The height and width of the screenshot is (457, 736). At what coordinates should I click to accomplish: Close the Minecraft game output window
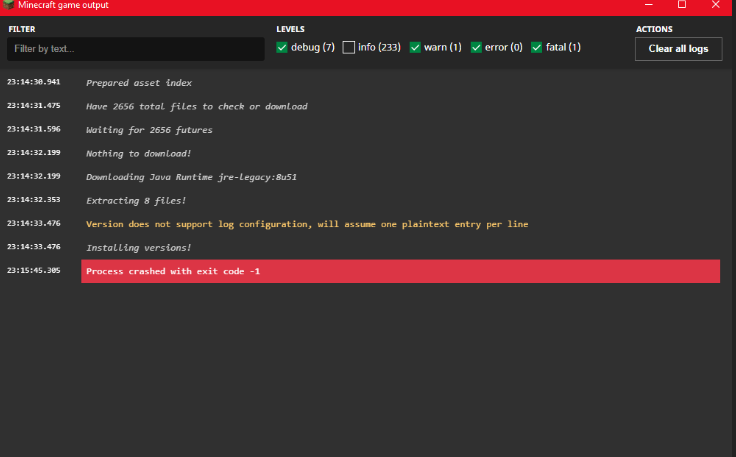[x=715, y=5]
